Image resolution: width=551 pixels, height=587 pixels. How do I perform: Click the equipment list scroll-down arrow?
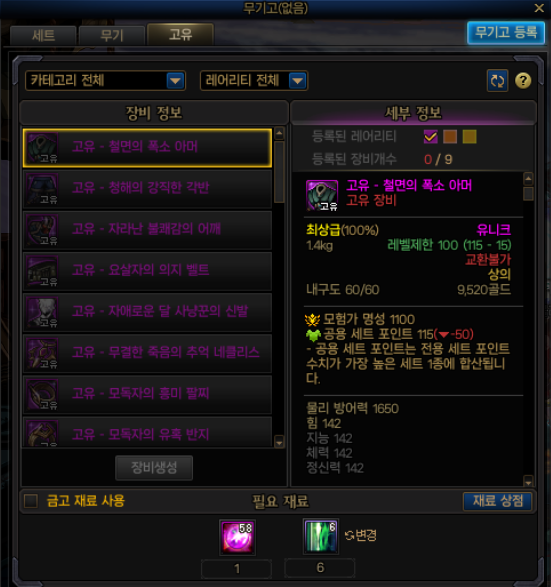279,442
